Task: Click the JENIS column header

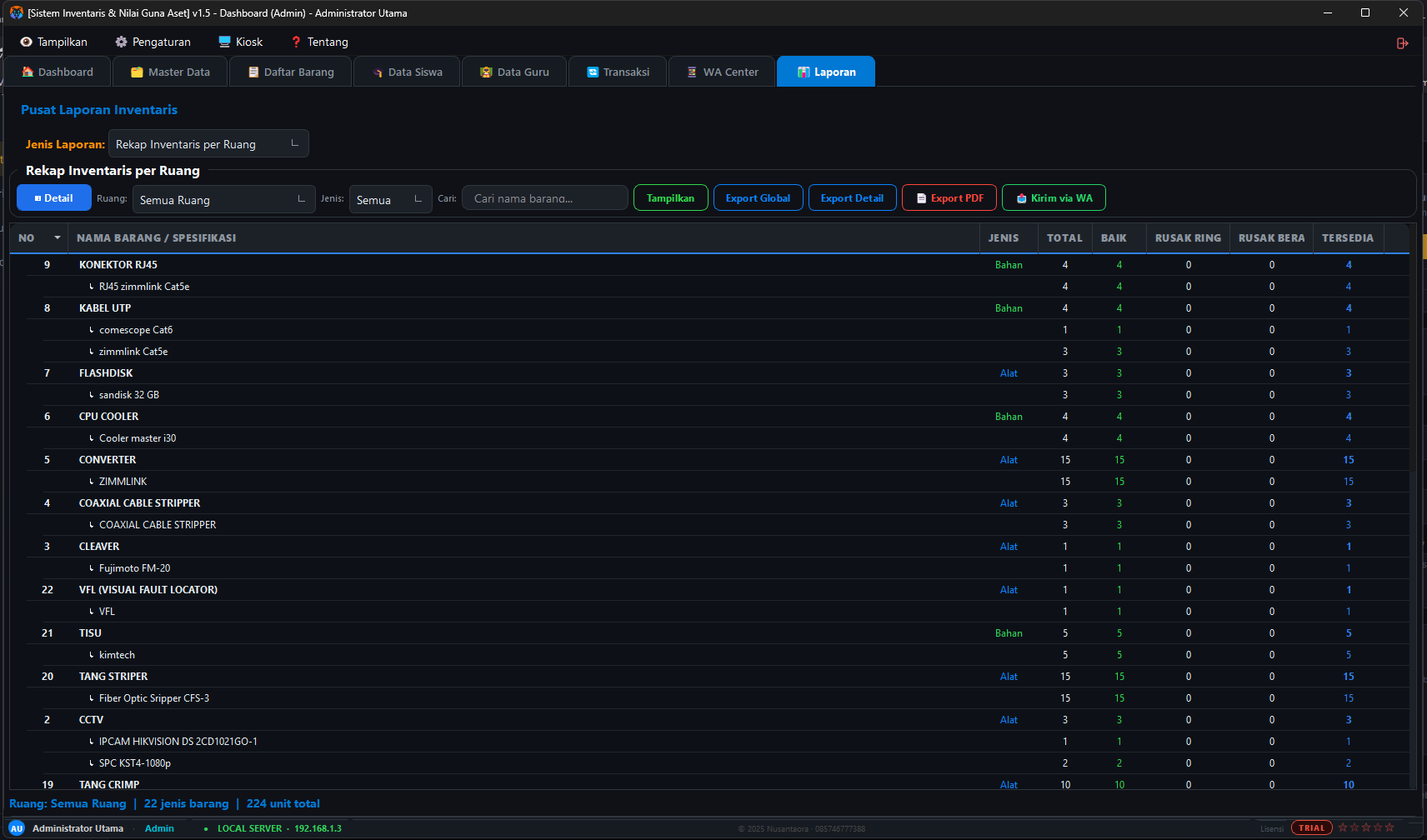Action: tap(1009, 237)
